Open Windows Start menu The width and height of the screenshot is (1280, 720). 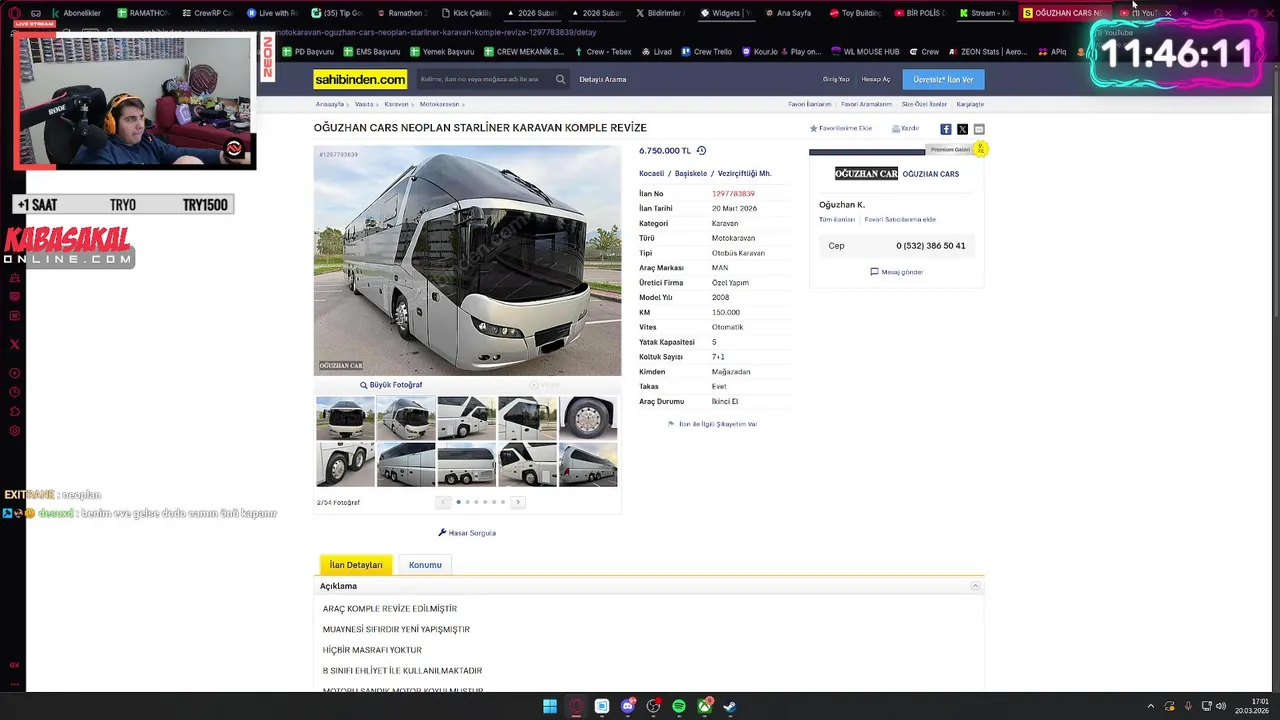click(550, 706)
